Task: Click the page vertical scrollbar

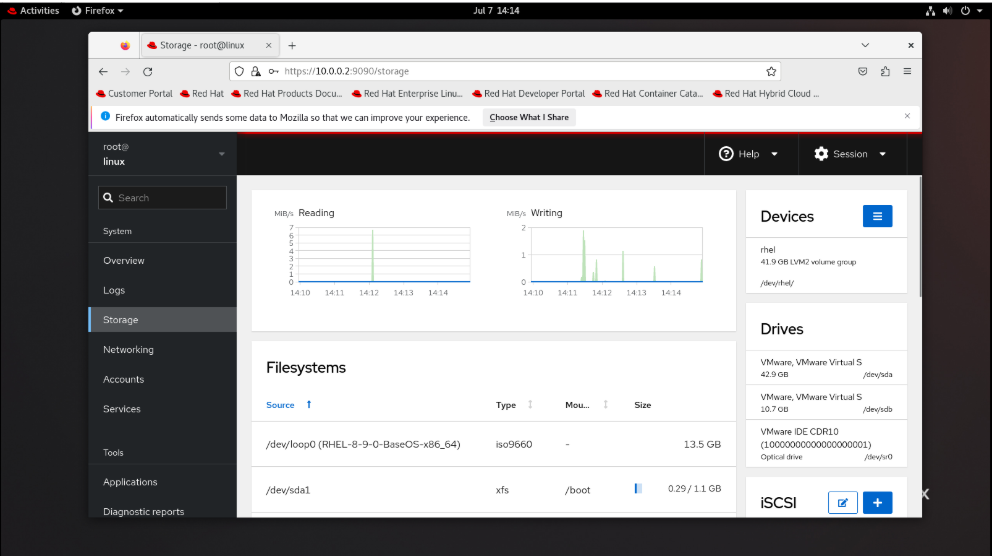Action: pos(920,236)
